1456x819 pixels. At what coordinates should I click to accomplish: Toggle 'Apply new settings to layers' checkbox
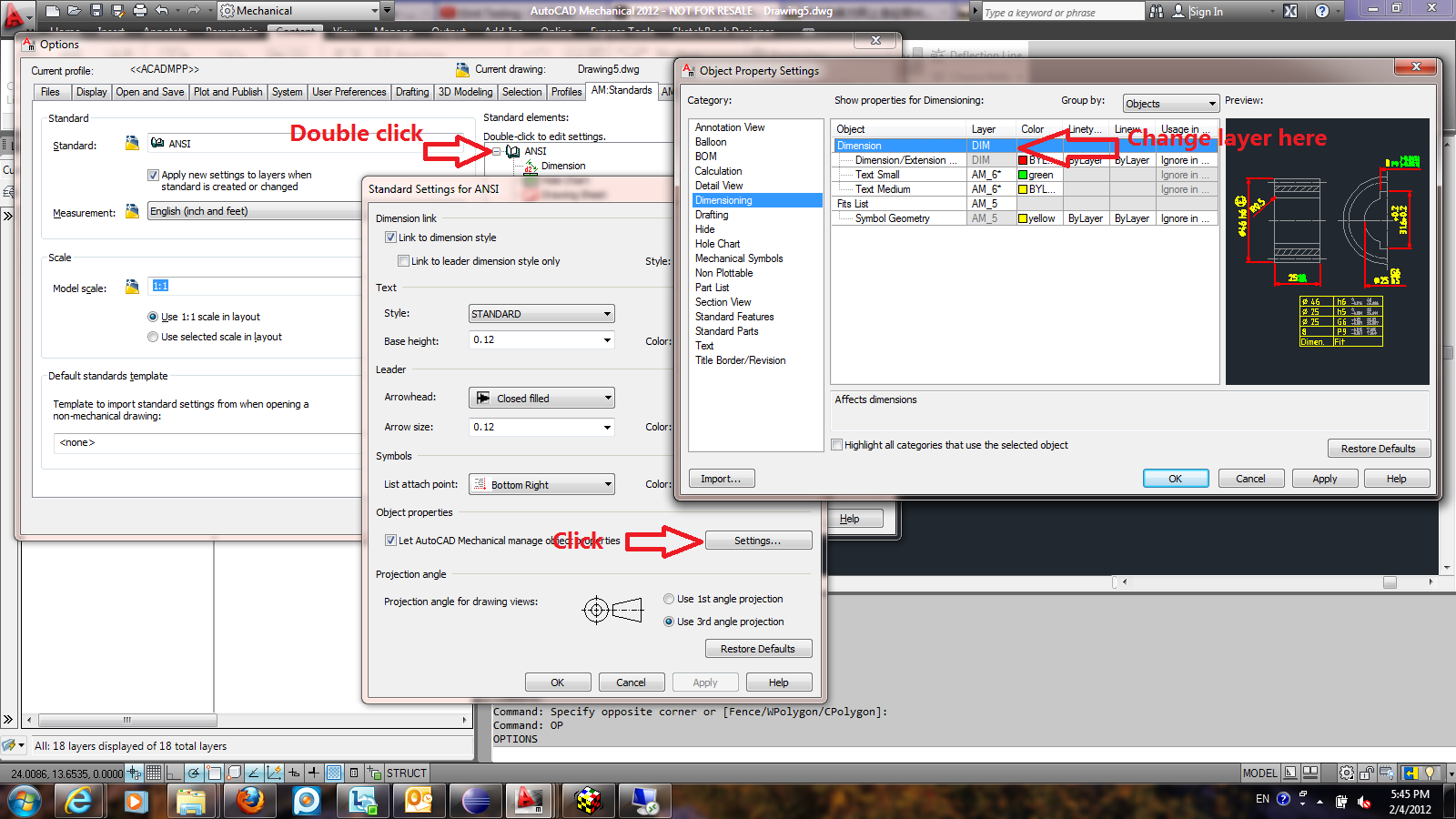coord(153,175)
